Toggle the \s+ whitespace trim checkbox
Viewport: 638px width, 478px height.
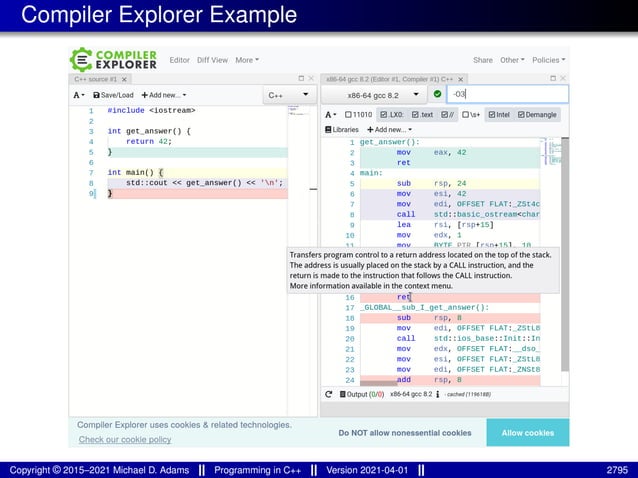click(x=471, y=115)
